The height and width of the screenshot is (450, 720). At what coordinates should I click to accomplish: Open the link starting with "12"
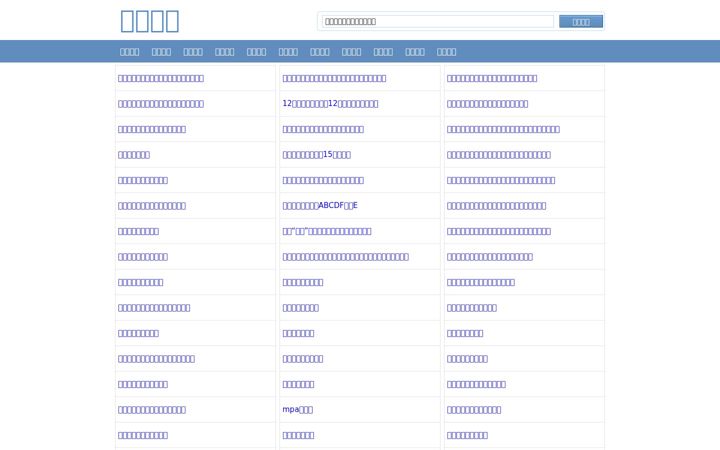tap(330, 104)
